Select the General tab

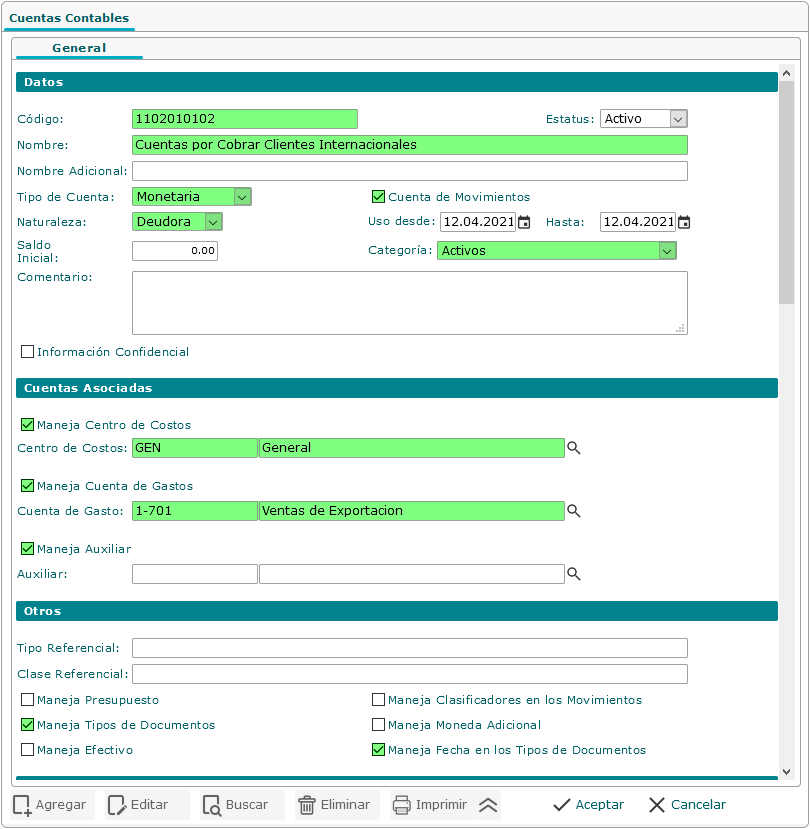(x=79, y=47)
